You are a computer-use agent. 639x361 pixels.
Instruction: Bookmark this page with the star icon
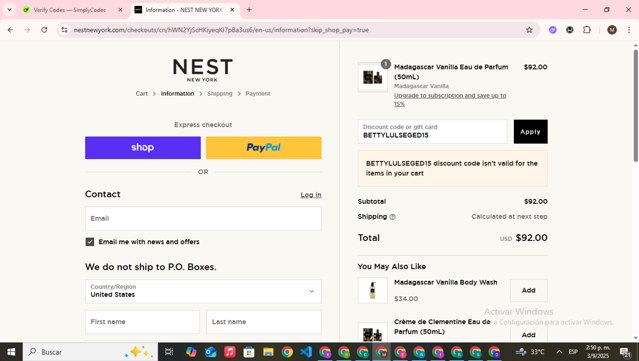529,30
